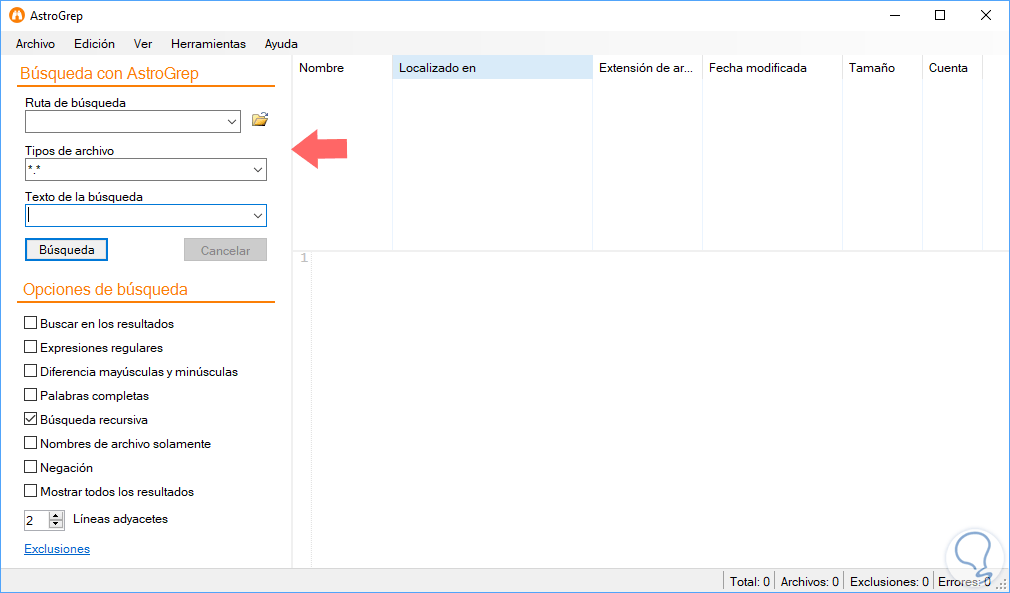Open the Ayuda menu
This screenshot has height=593, width=1010.
coord(281,44)
